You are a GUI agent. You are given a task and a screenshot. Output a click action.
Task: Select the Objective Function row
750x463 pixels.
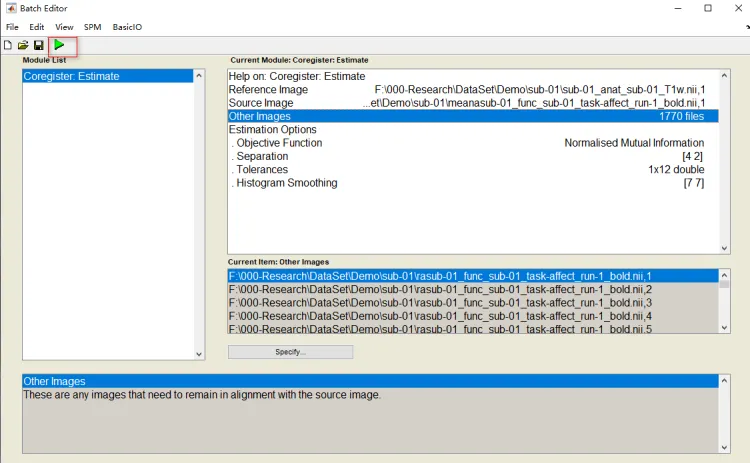(473, 143)
